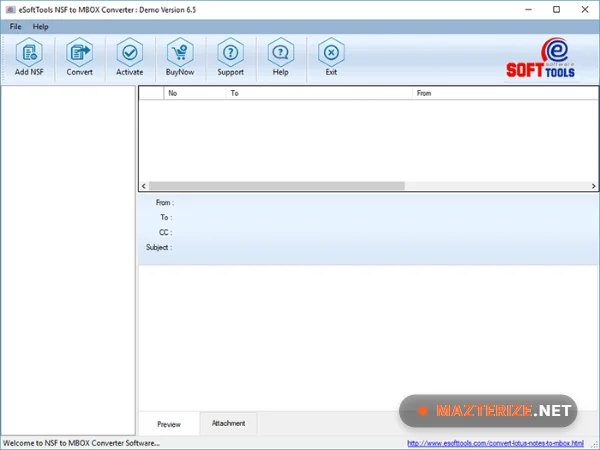Sort by the To column header
The image size is (600, 450).
coord(319,93)
